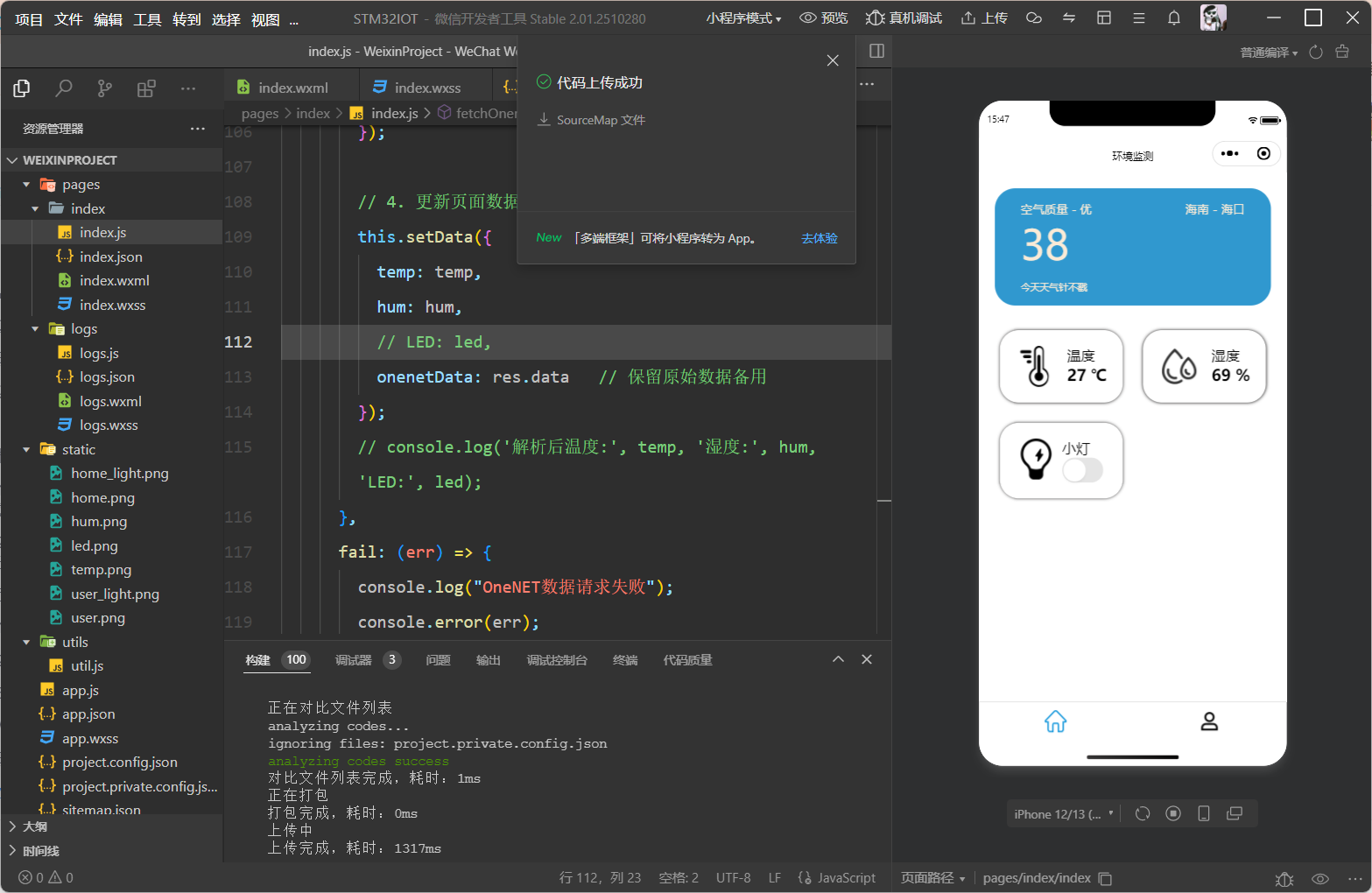
Task: Open the 文件 menu
Action: coord(68,19)
